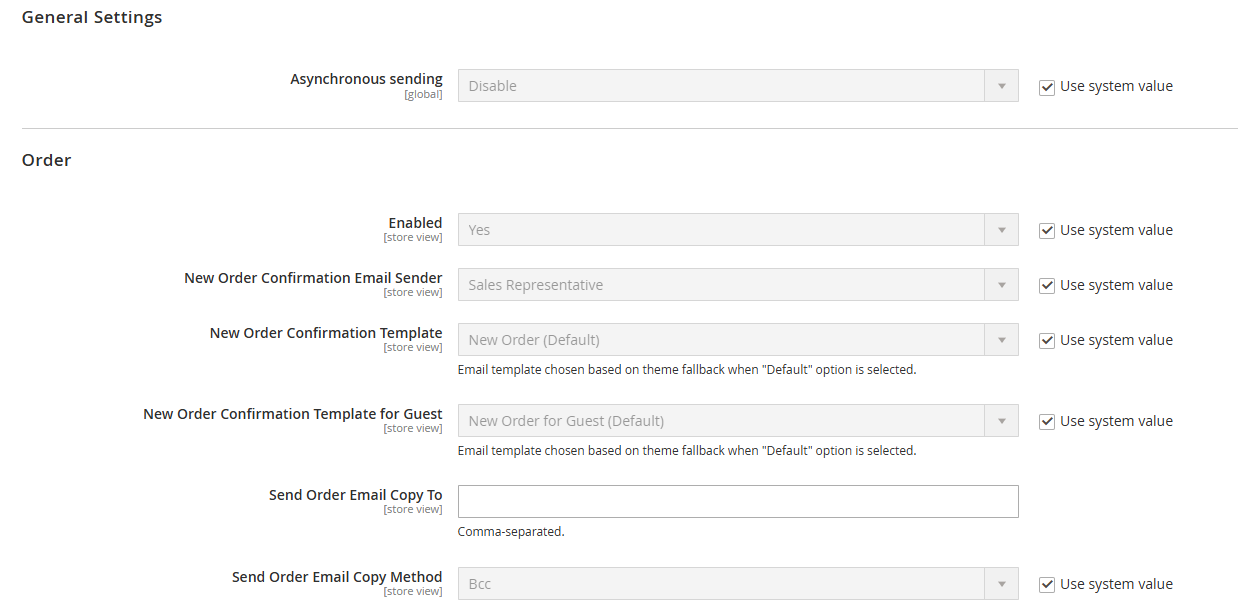The image size is (1238, 616).
Task: Click the Send Order Email Copy Method label
Action: click(x=337, y=577)
